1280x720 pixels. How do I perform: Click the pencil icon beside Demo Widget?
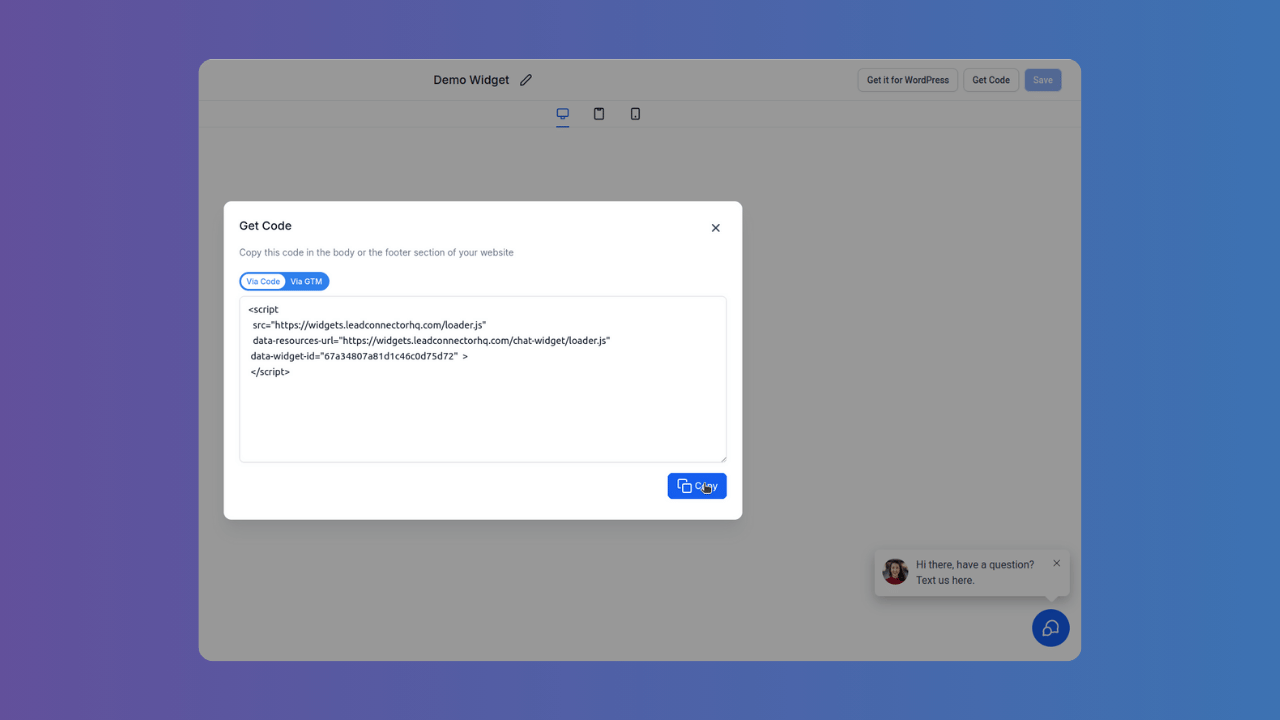(526, 80)
